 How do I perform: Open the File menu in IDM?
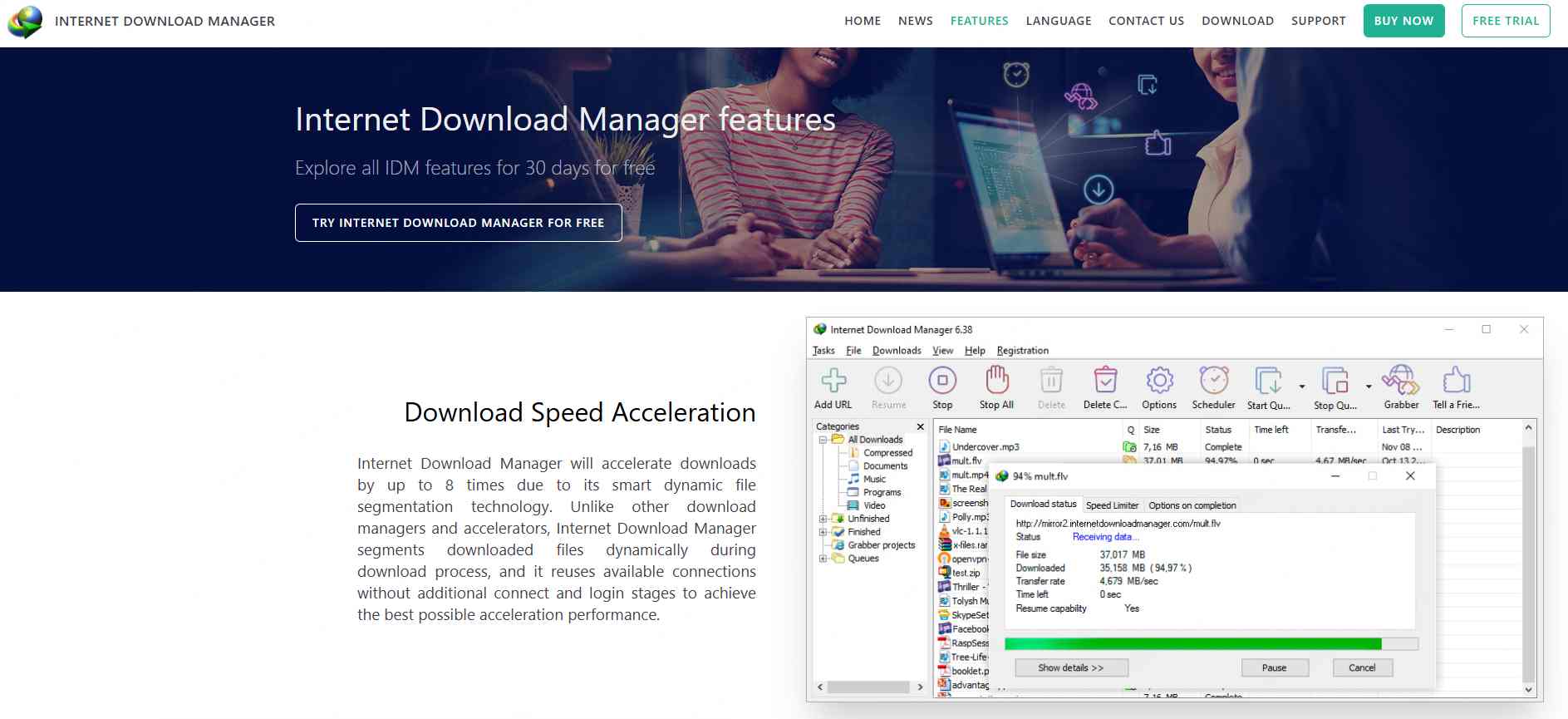point(853,351)
